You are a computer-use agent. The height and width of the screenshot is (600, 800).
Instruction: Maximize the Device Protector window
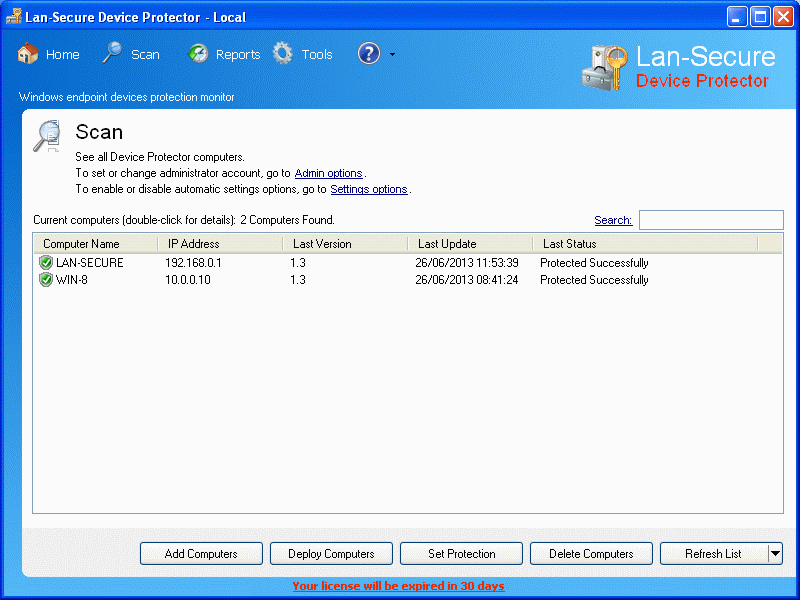[760, 17]
